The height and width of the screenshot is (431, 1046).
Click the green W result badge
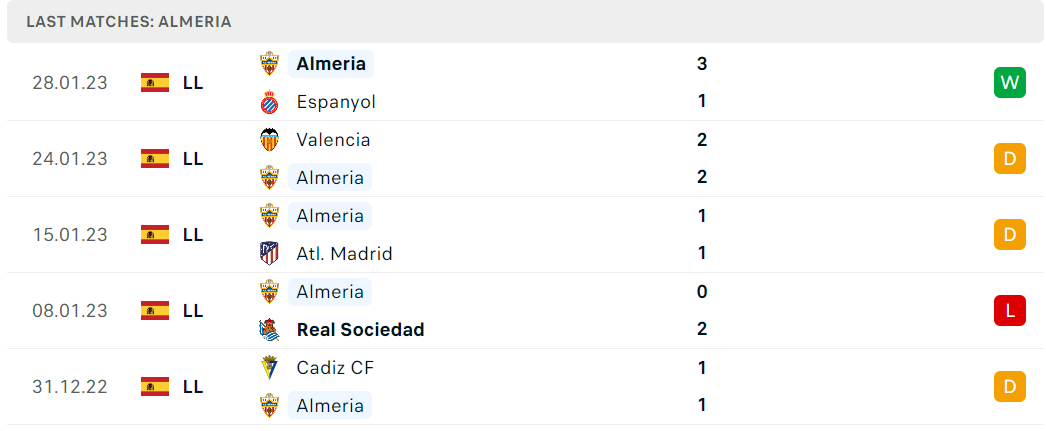point(1009,83)
